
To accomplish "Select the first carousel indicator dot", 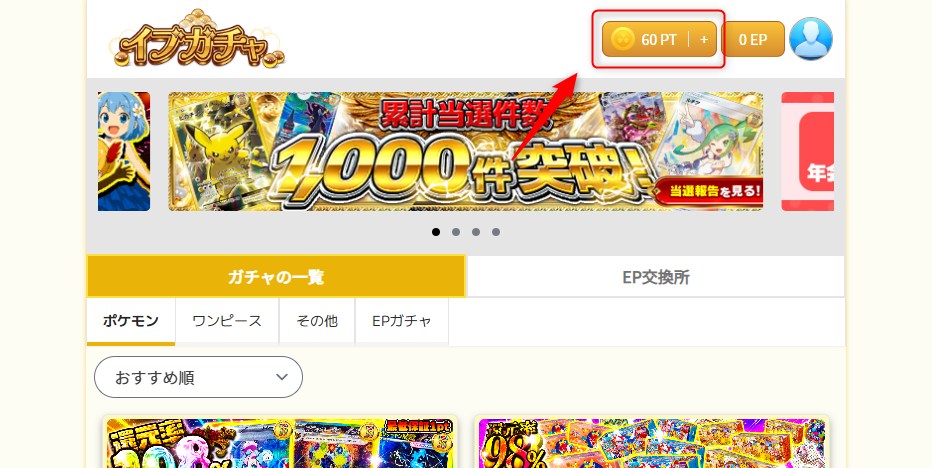I will pos(436,232).
